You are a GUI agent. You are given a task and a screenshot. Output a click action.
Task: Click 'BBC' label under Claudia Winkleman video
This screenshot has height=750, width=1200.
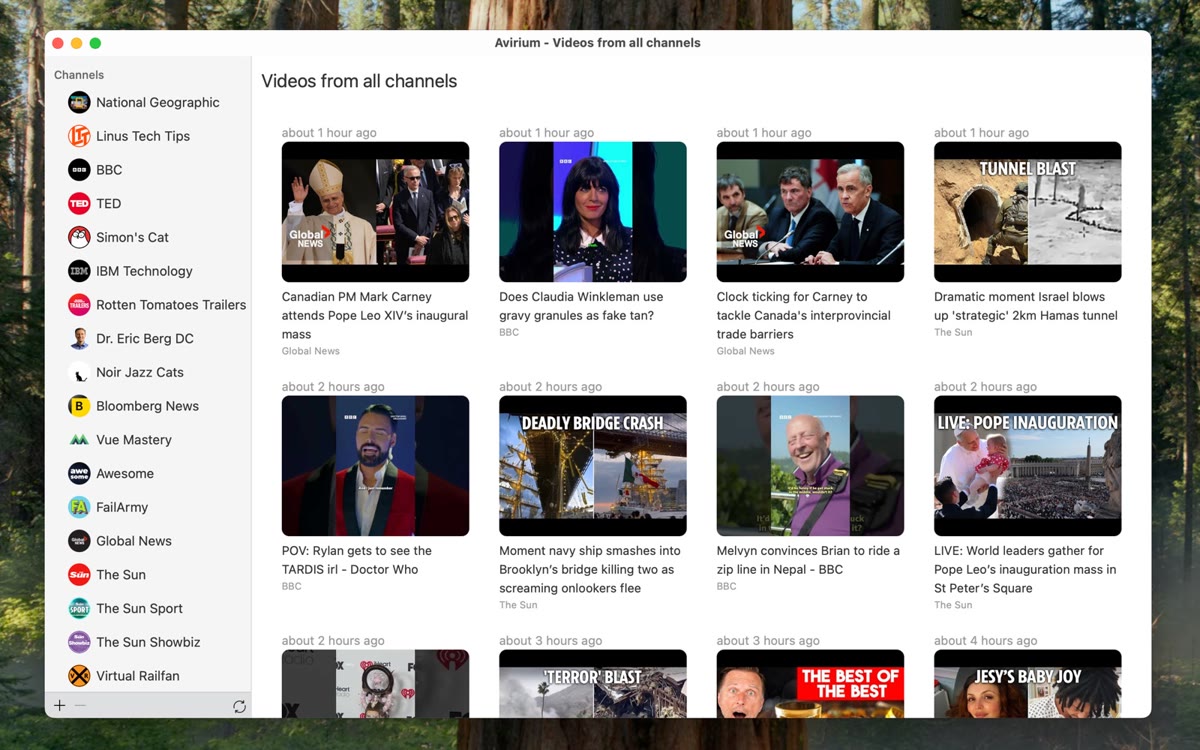tap(509, 332)
